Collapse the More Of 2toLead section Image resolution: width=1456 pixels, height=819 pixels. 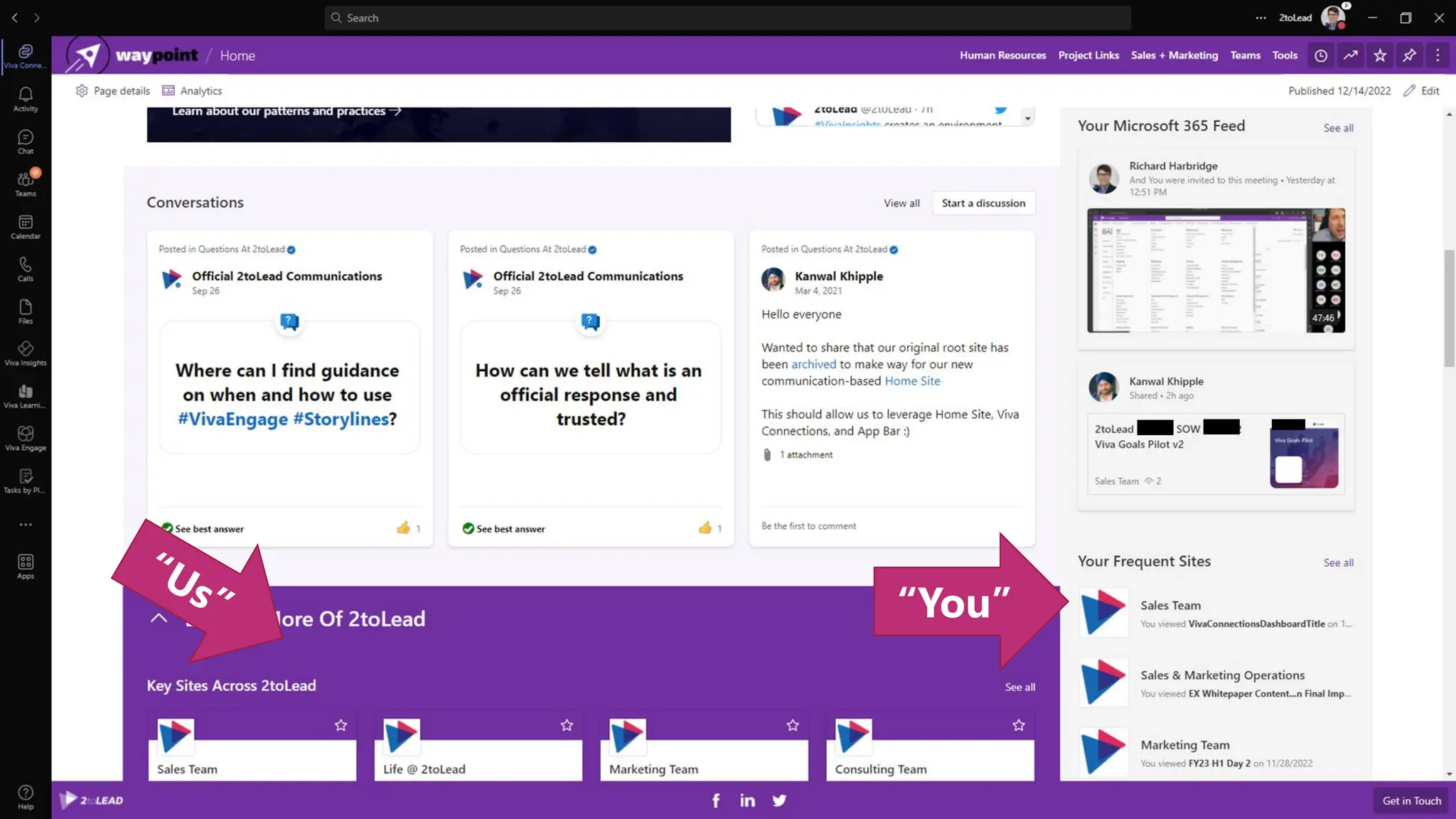159,618
